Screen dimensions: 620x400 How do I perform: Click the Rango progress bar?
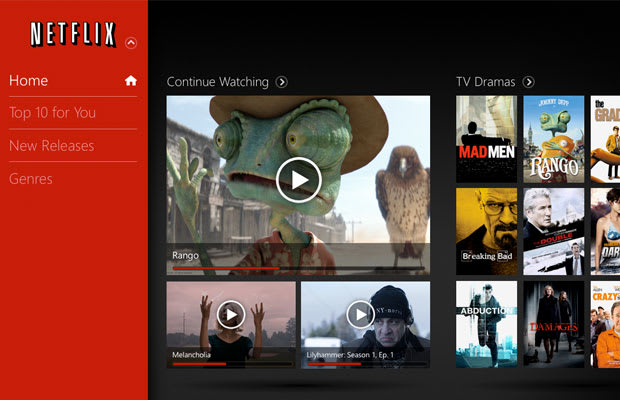tap(299, 268)
